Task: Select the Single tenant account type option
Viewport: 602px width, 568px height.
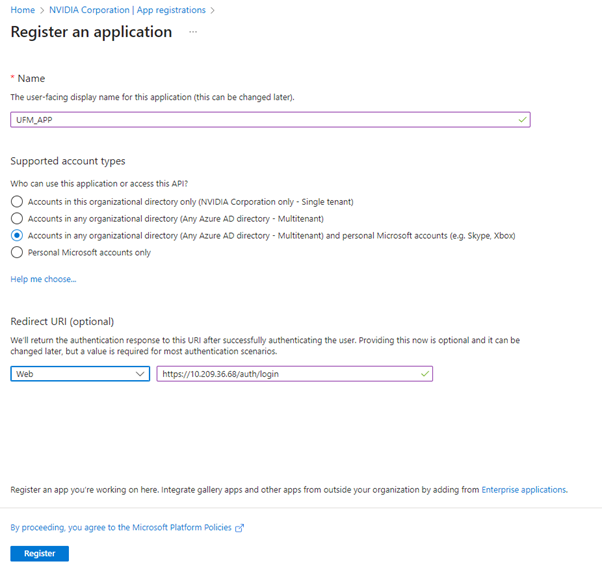Action: click(x=16, y=201)
